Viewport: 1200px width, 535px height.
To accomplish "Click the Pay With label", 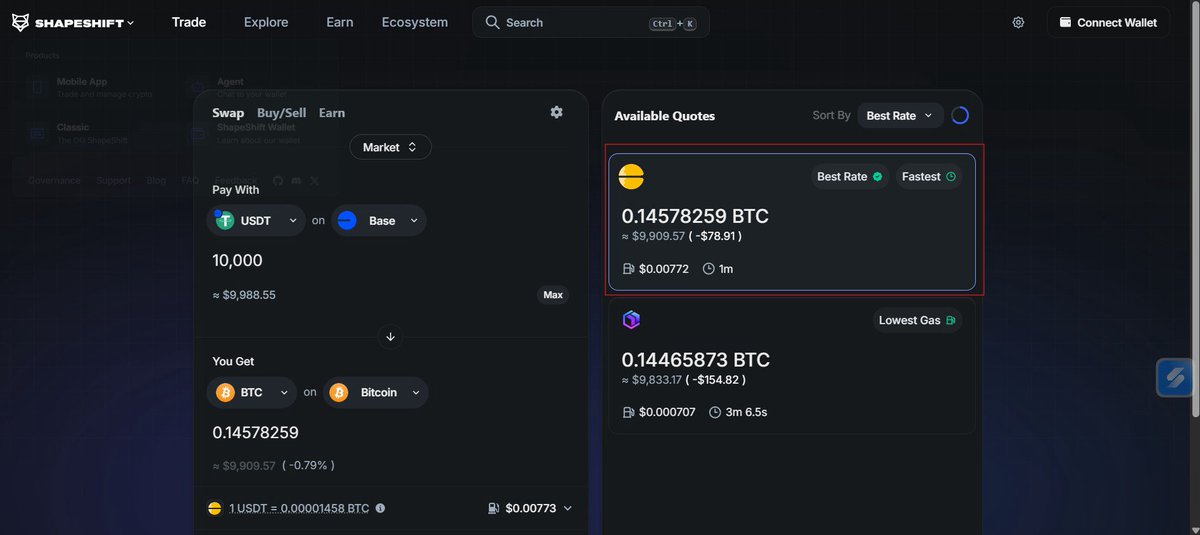I will pos(236,189).
